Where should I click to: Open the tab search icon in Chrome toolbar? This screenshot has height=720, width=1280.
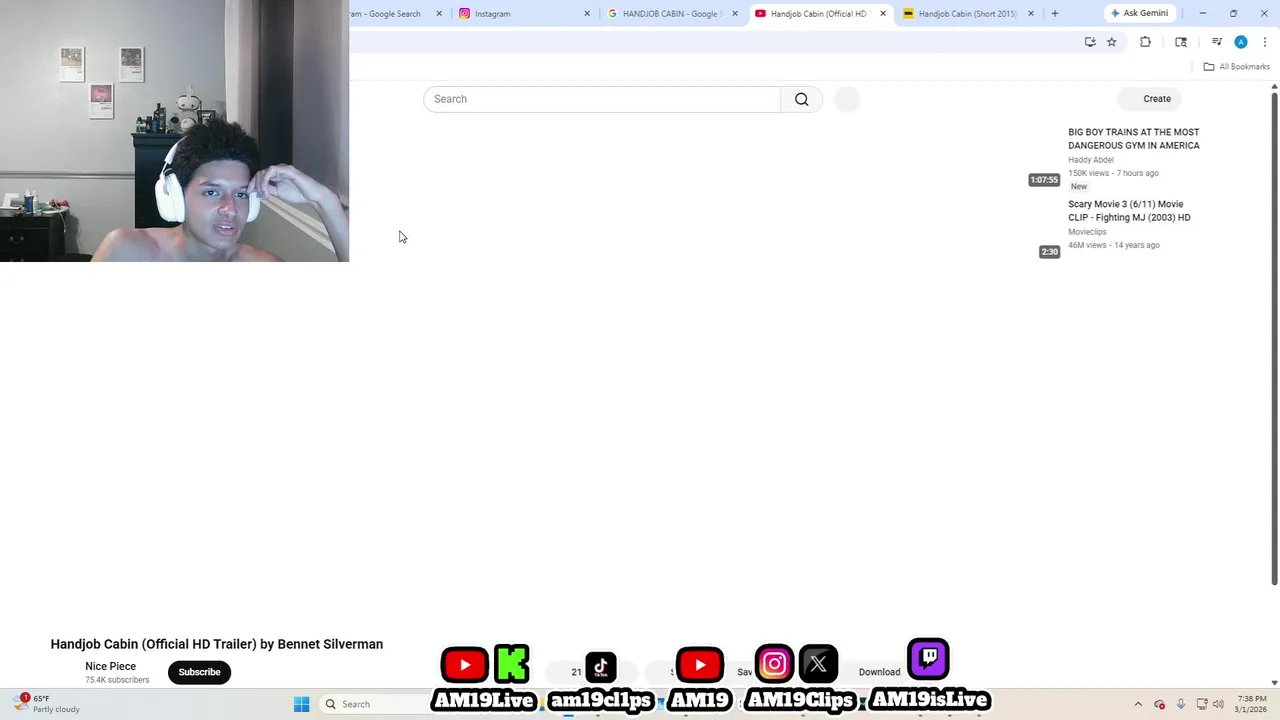[x=1181, y=42]
